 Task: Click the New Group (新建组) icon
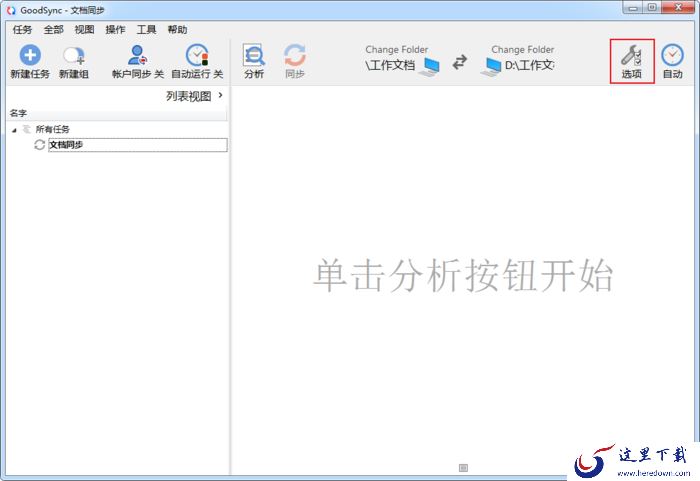coord(74,56)
